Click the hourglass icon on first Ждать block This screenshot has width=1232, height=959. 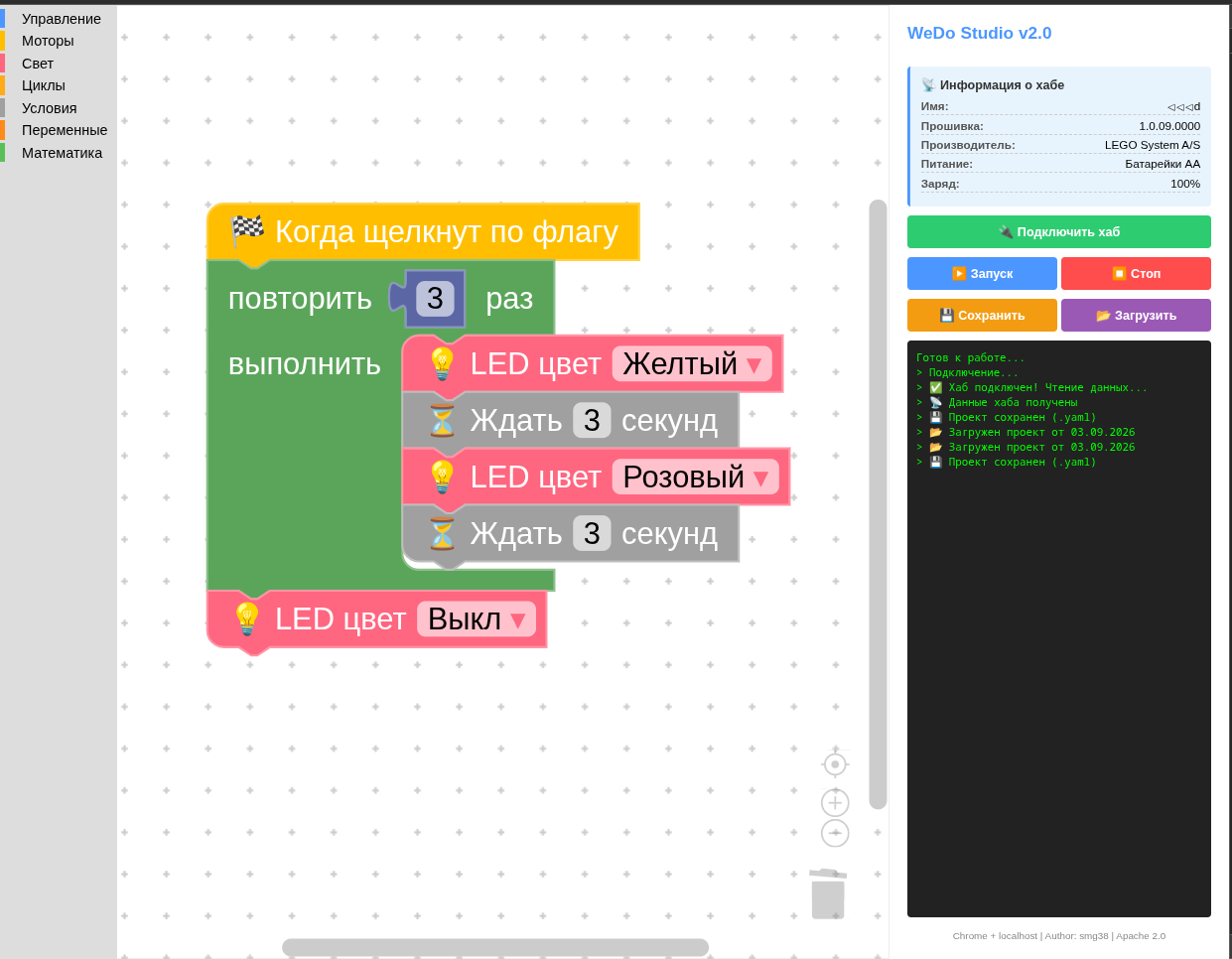pyautogui.click(x=442, y=421)
